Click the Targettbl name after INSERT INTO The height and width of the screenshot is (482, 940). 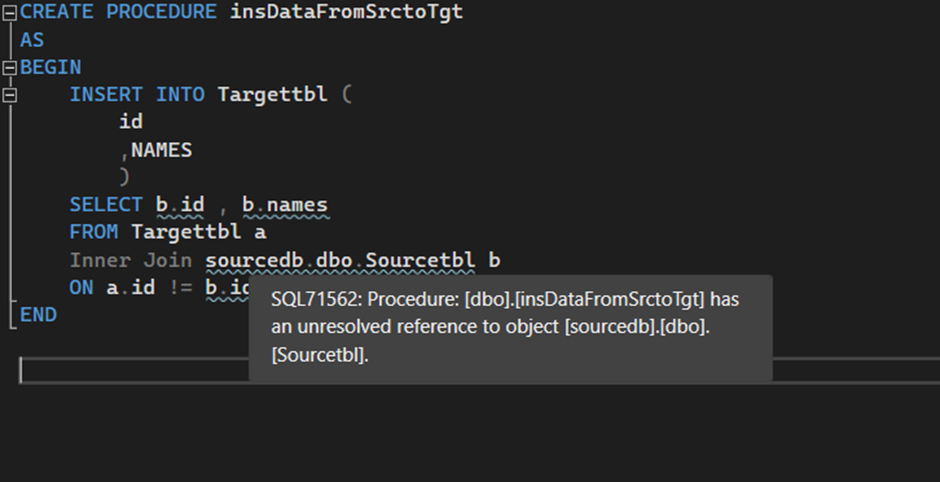[x=272, y=94]
